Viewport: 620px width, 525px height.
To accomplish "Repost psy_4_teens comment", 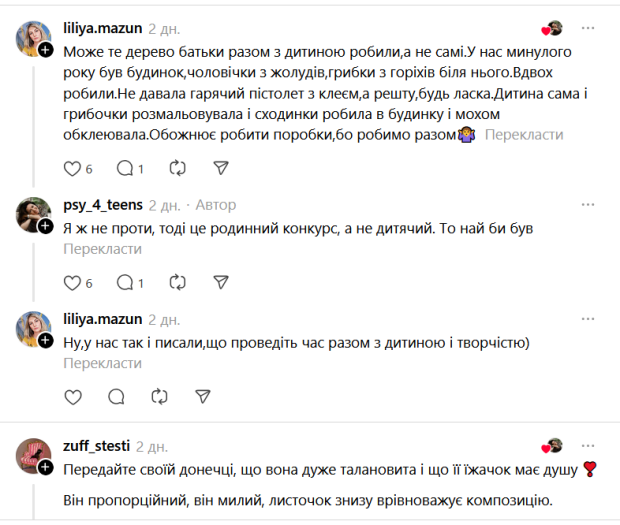I will click(178, 282).
